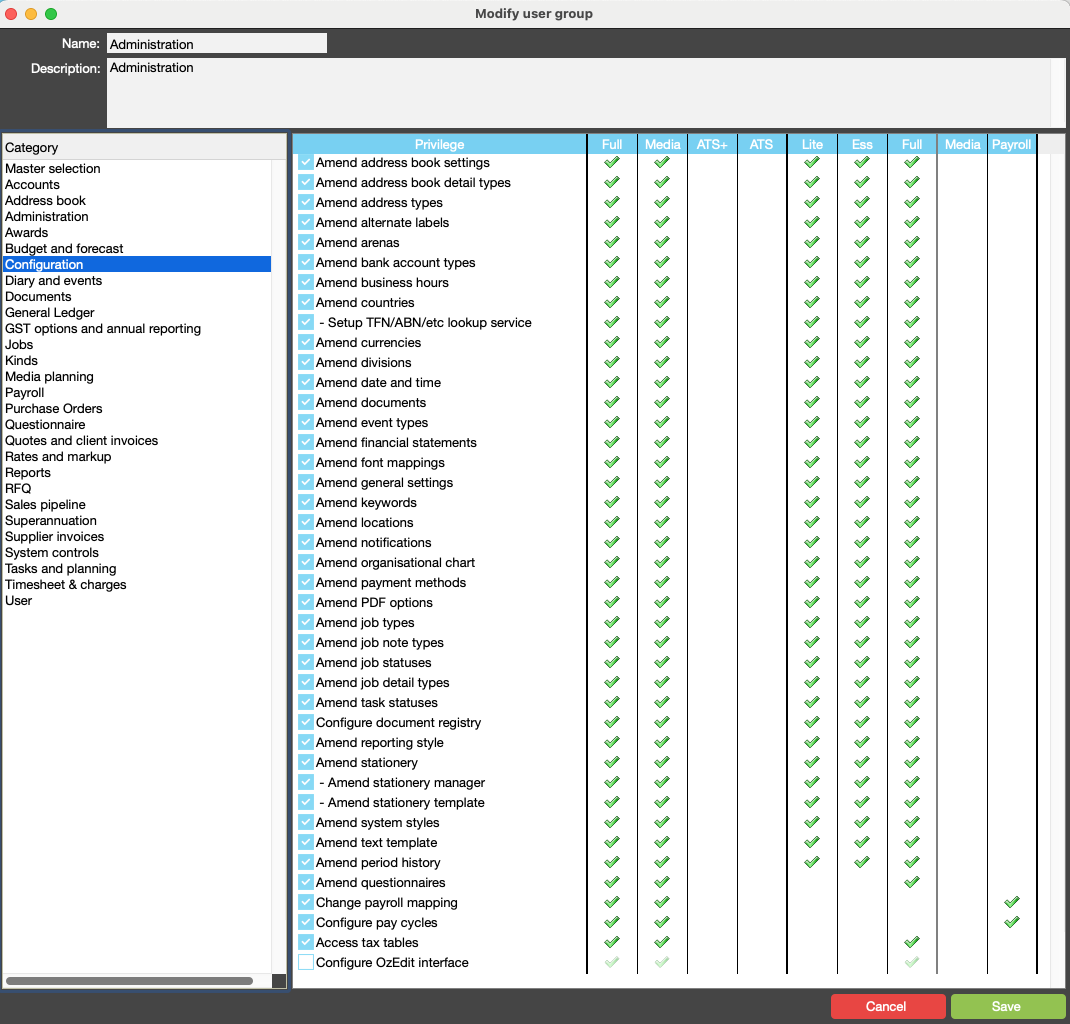Click faded Media tick for Configure OzEdit interface

coord(662,962)
